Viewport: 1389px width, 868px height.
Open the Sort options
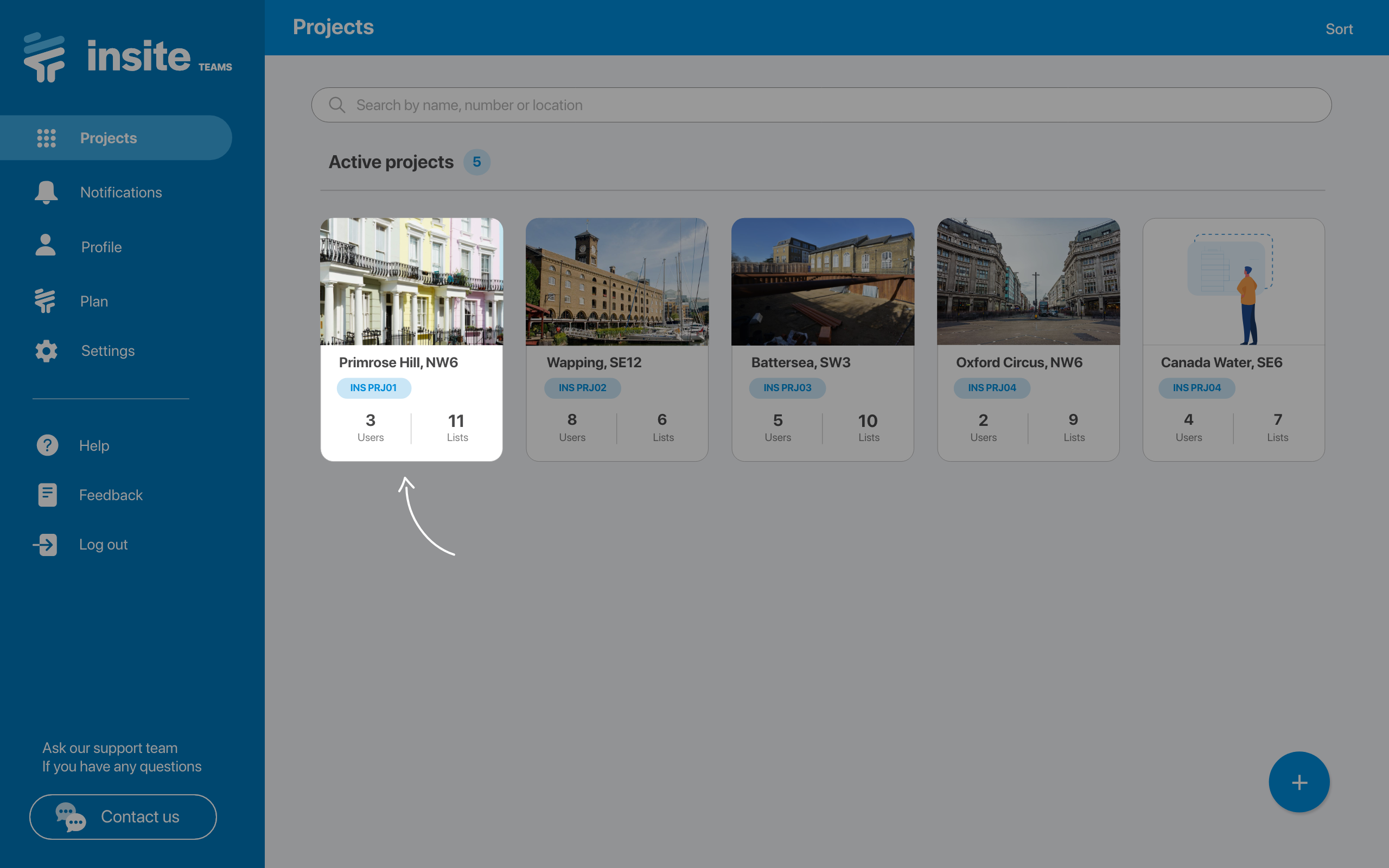1339,29
